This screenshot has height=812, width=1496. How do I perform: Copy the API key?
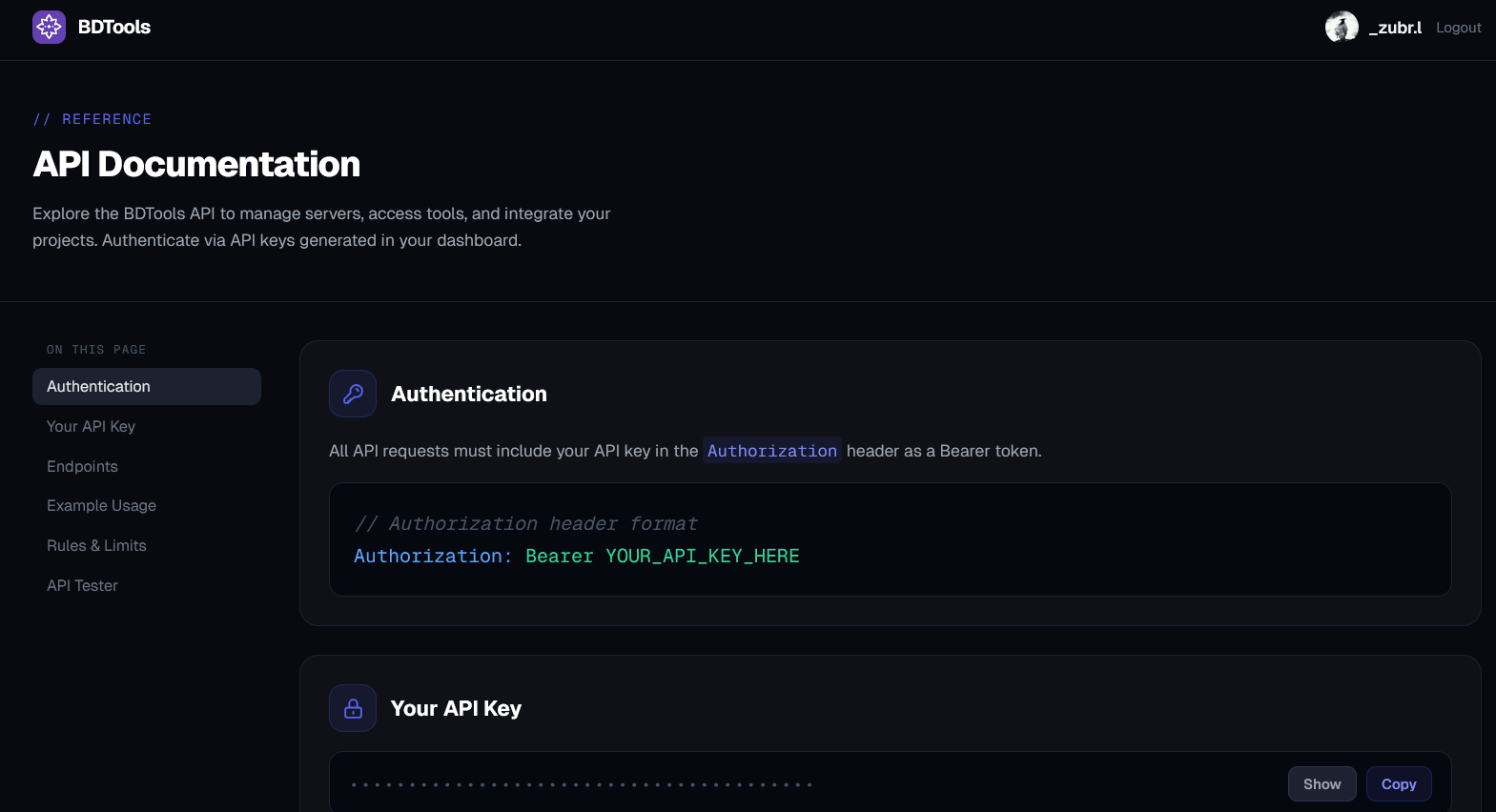coord(1399,783)
